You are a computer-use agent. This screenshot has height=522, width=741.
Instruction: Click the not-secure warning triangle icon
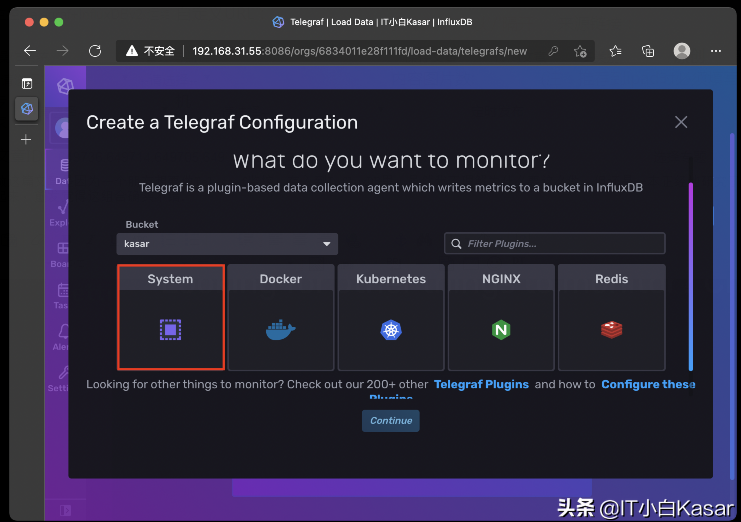(x=132, y=51)
